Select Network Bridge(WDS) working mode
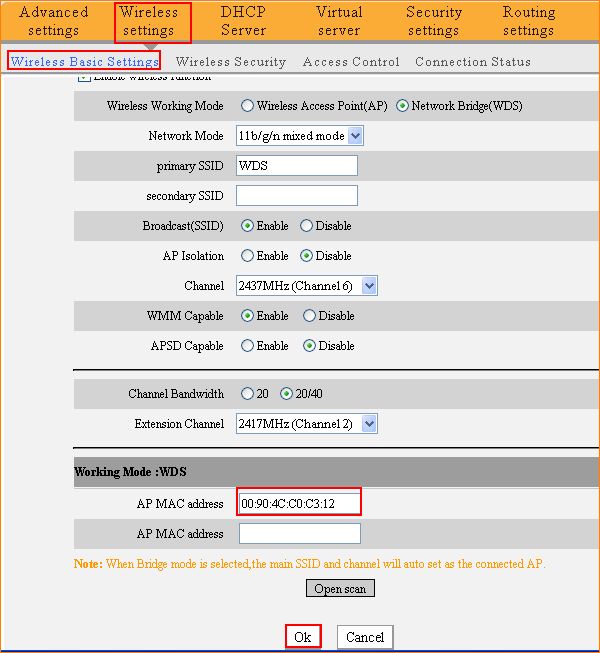The width and height of the screenshot is (600, 653). [403, 106]
